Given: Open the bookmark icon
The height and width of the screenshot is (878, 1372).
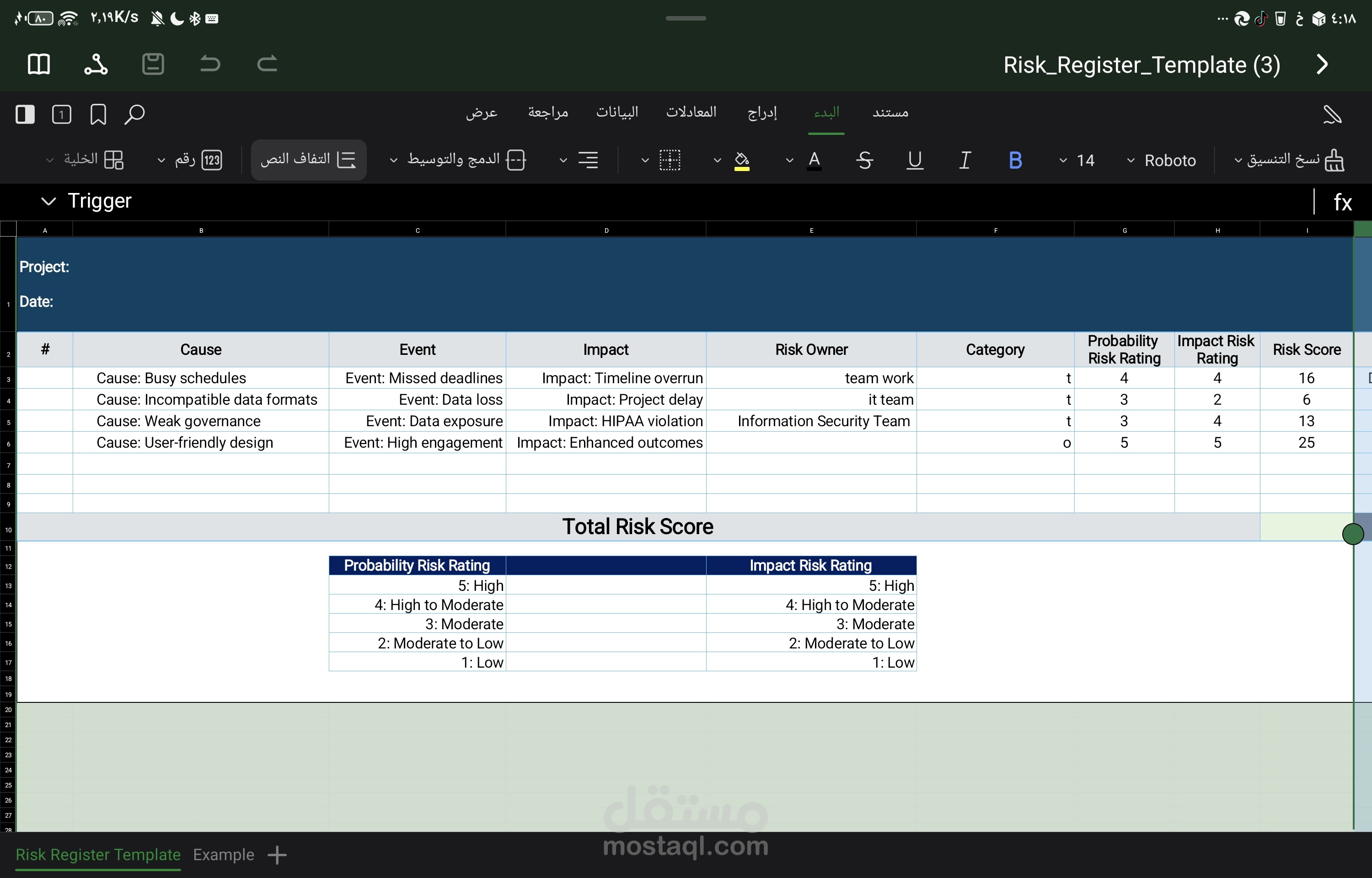Looking at the screenshot, I should click(x=98, y=114).
